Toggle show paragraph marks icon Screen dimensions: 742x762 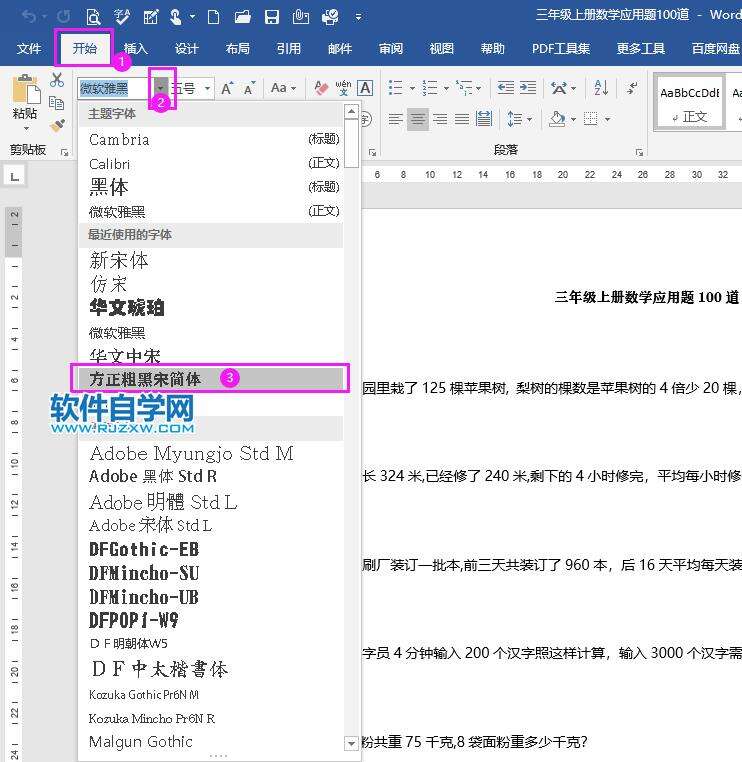[632, 88]
